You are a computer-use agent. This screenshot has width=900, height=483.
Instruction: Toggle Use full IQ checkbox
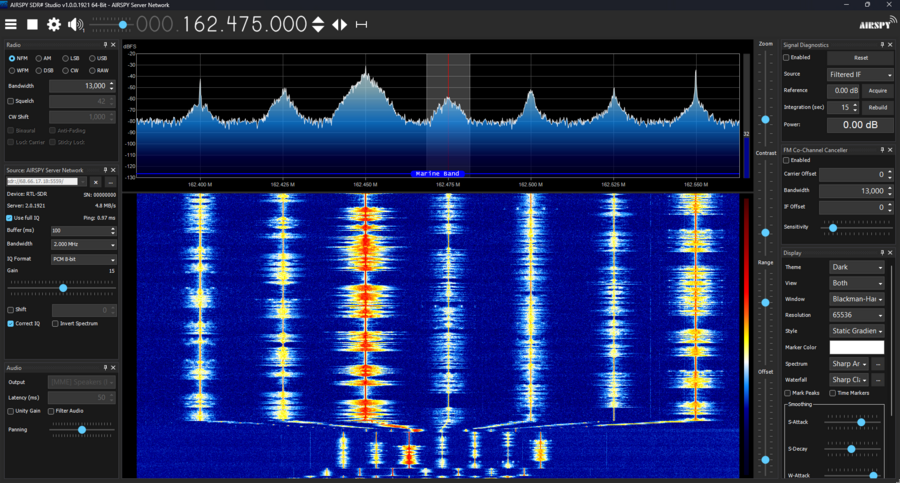tap(10, 218)
